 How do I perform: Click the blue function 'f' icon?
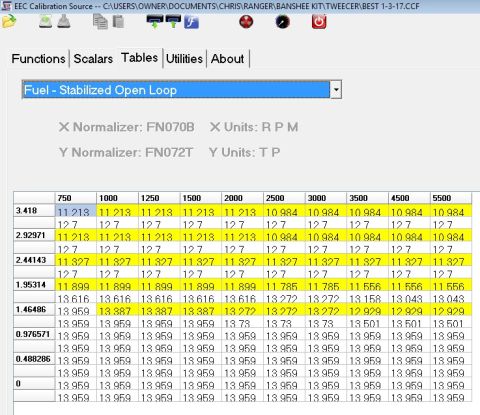[x=191, y=22]
